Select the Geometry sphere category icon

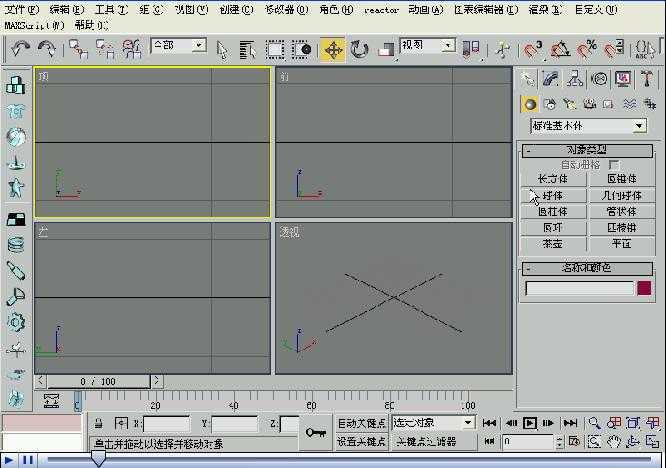pos(530,104)
